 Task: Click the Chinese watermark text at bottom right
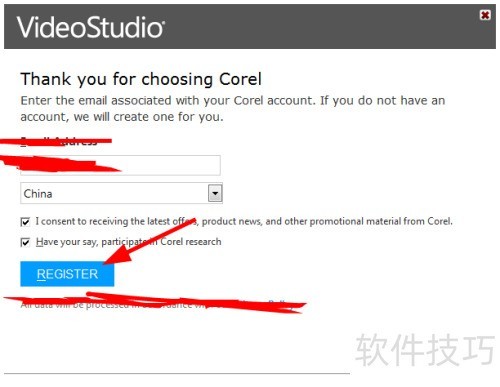tap(425, 349)
